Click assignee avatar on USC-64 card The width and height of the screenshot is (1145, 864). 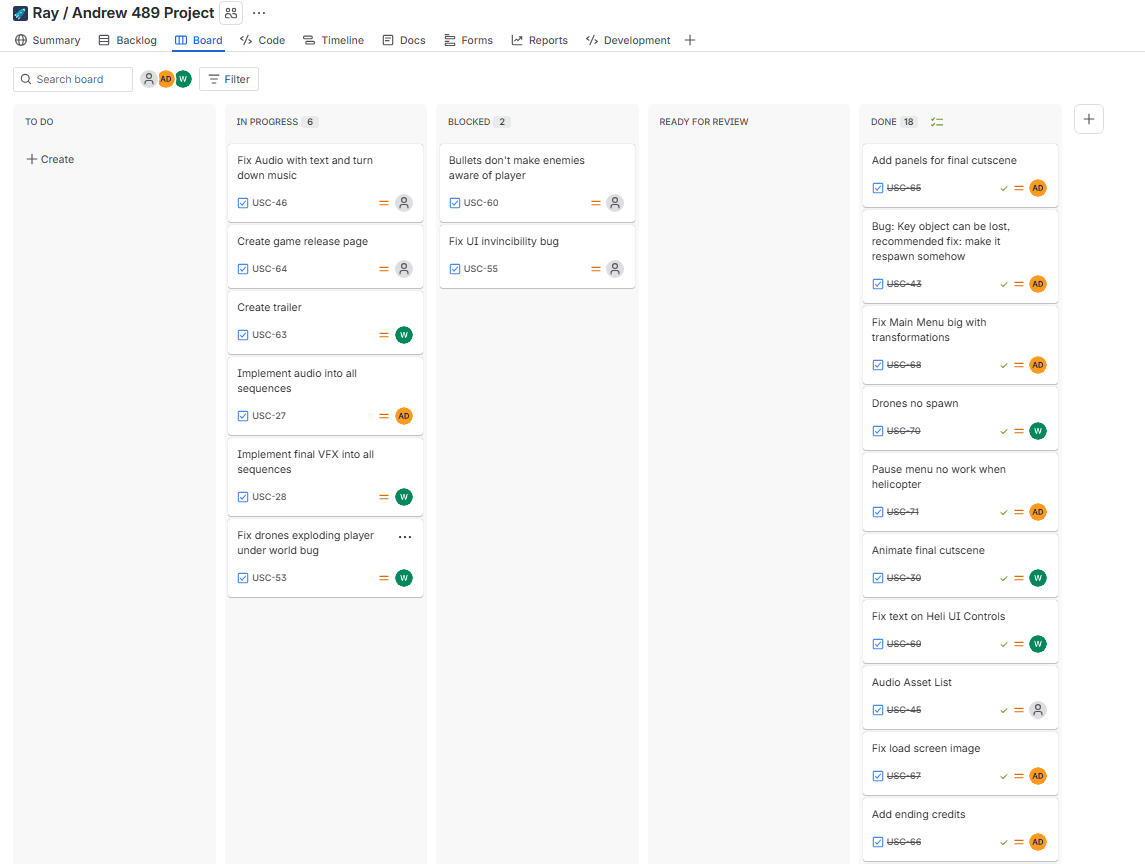pyautogui.click(x=404, y=269)
